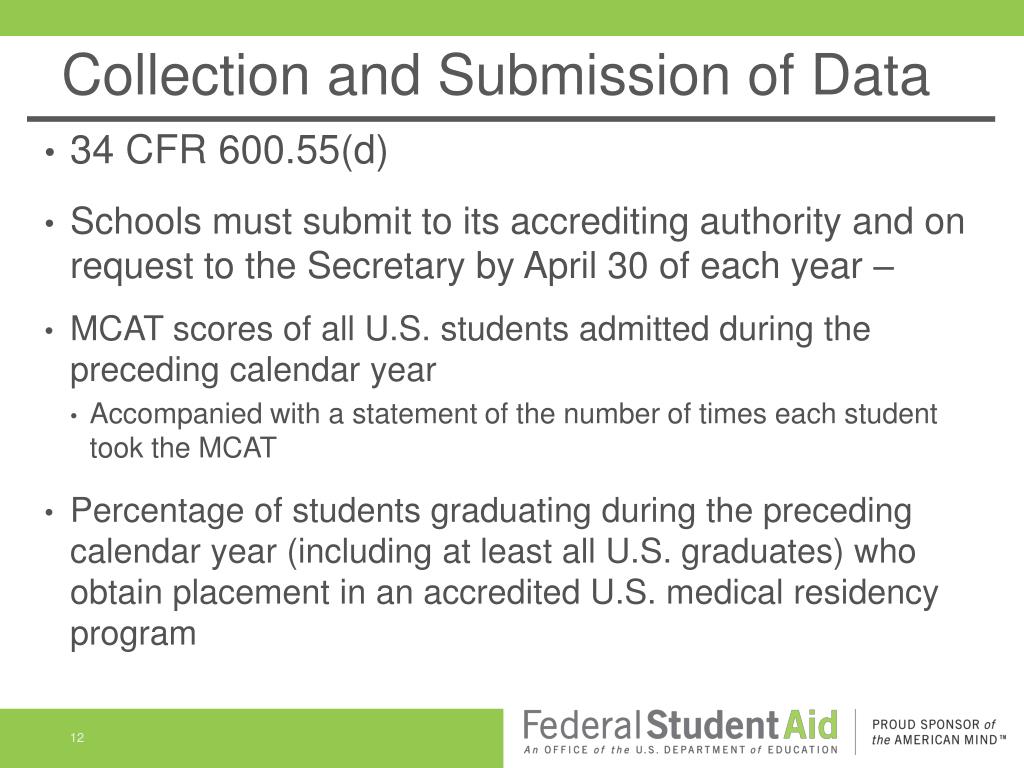Click the preceding calendar year line
This screenshot has width=1024, height=768.
point(253,370)
